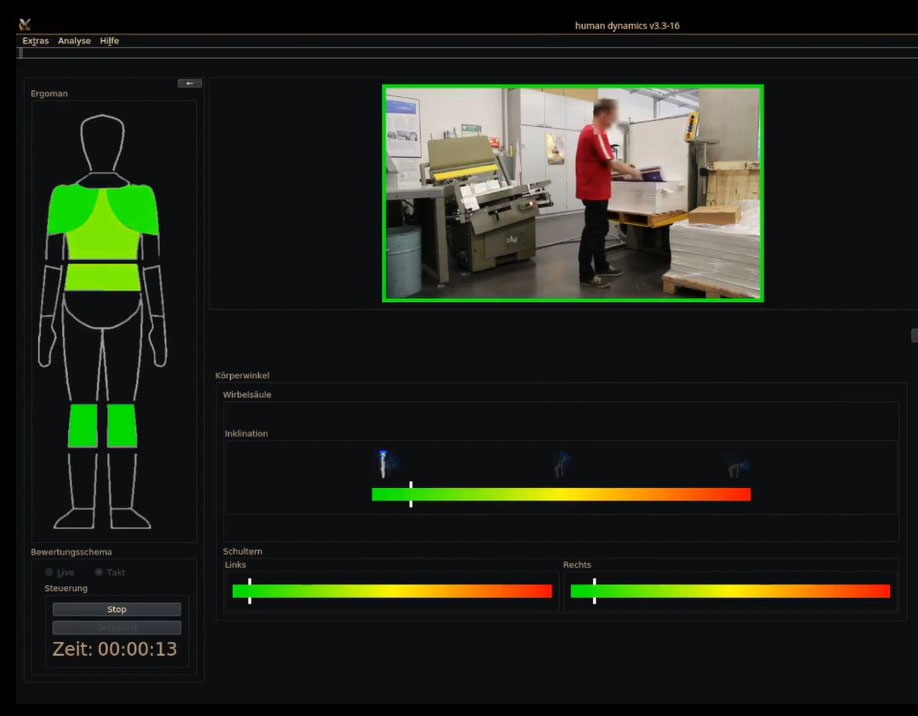
Task: Open the Hilfe menu
Action: pyautogui.click(x=109, y=41)
